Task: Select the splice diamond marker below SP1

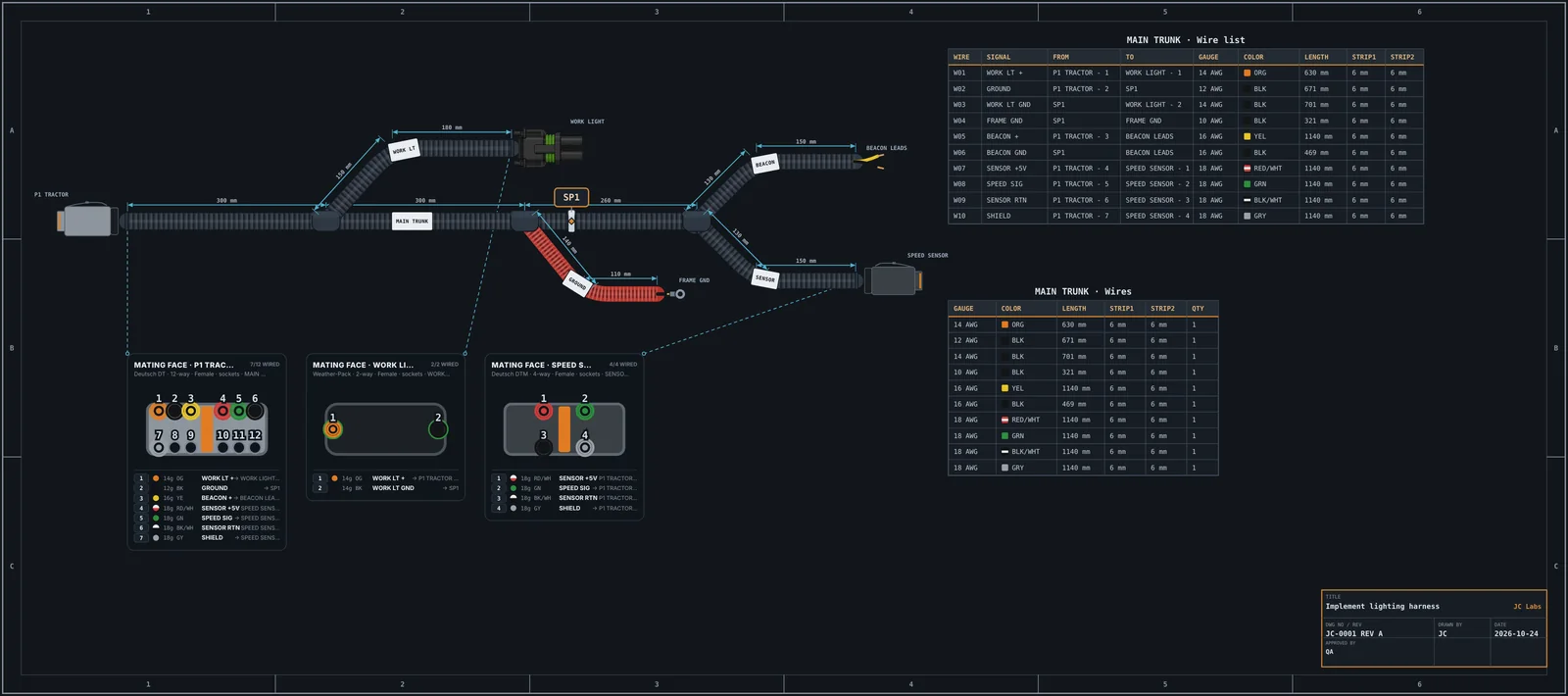Action: 571,222
